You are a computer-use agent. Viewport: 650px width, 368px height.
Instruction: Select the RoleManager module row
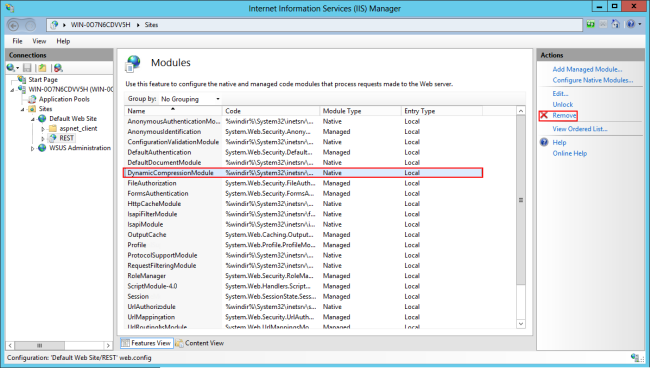303,276
